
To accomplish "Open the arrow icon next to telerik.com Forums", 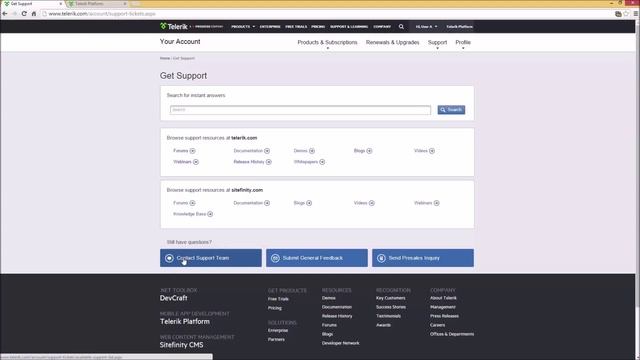I will 192,151.
